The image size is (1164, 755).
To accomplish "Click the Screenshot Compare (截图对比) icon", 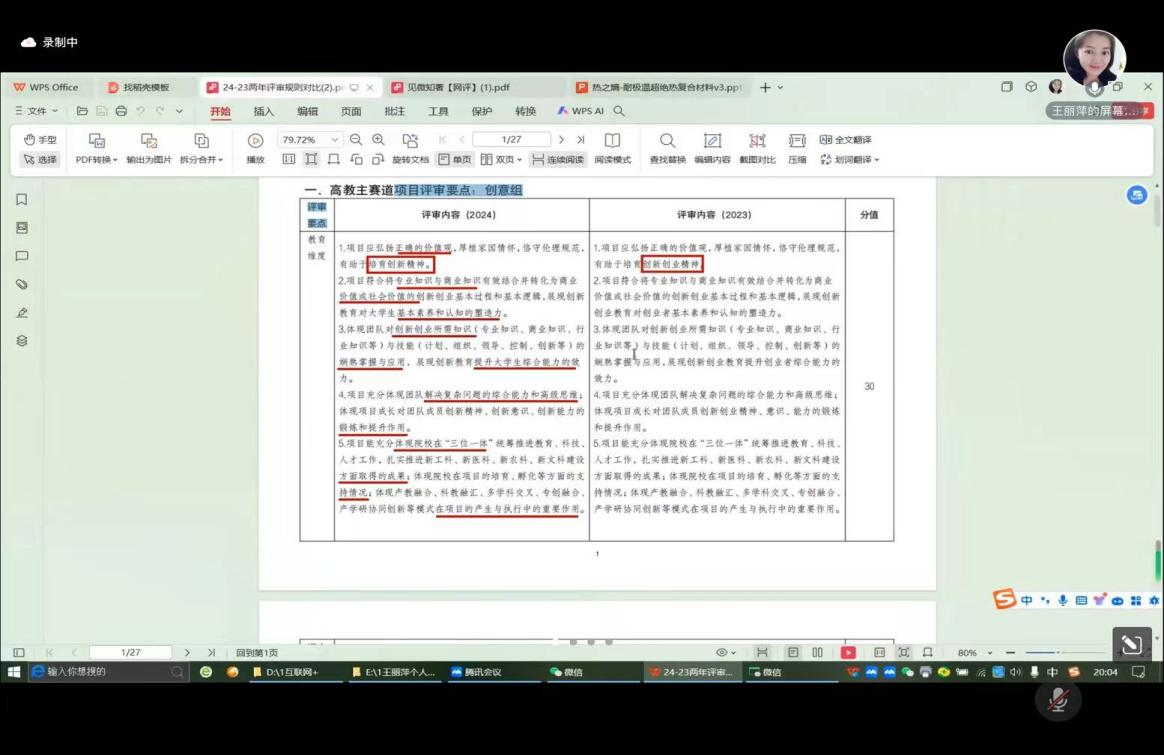I will [757, 141].
